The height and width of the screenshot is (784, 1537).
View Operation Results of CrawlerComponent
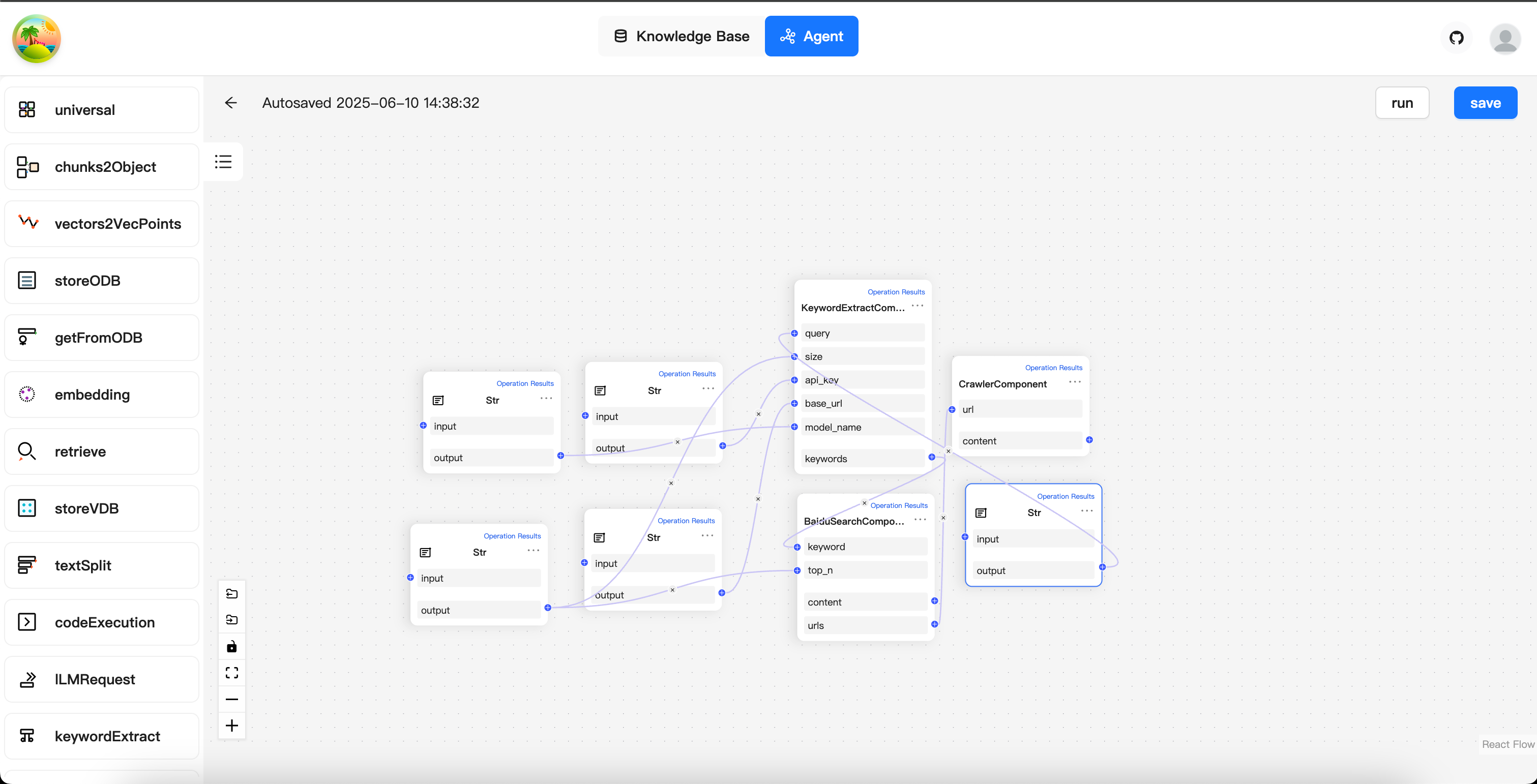pyautogui.click(x=1053, y=368)
